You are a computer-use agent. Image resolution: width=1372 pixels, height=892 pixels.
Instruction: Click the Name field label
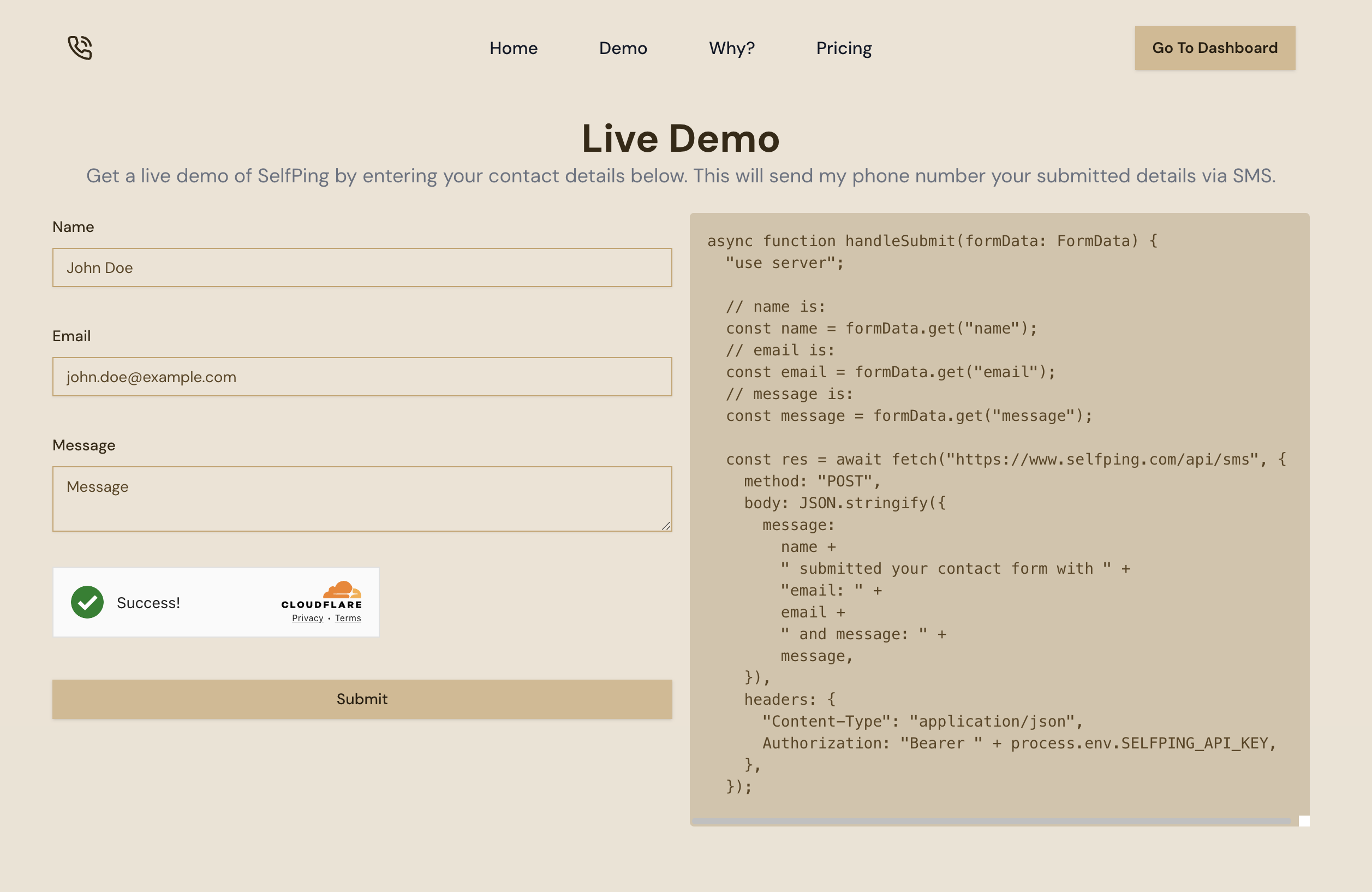tap(73, 227)
